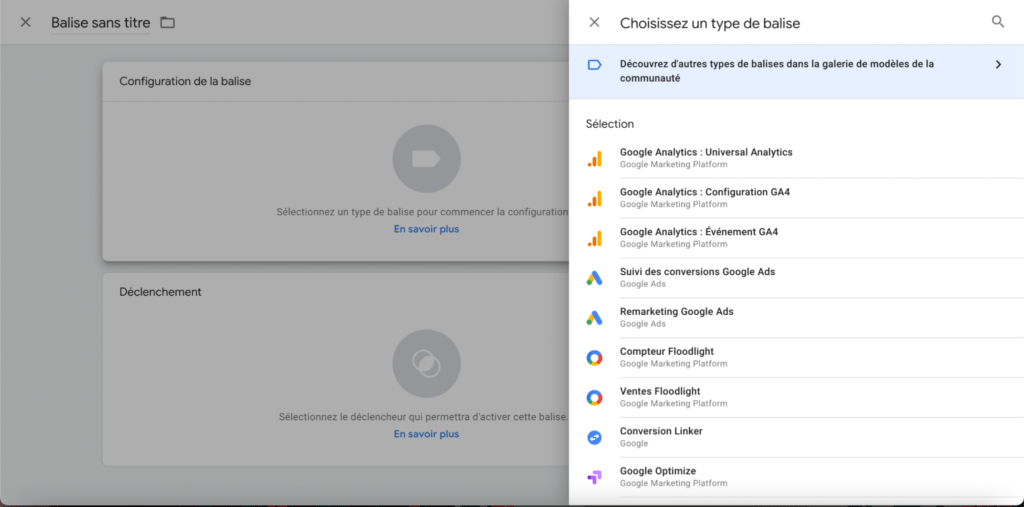Click the Universal Analytics bar-chart icon
Viewport: 1024px width, 507px height.
pyautogui.click(x=594, y=158)
